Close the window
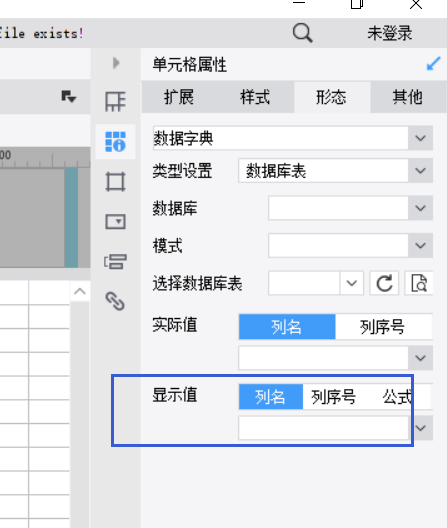Image resolution: width=447 pixels, height=528 pixels. click(416, 4)
